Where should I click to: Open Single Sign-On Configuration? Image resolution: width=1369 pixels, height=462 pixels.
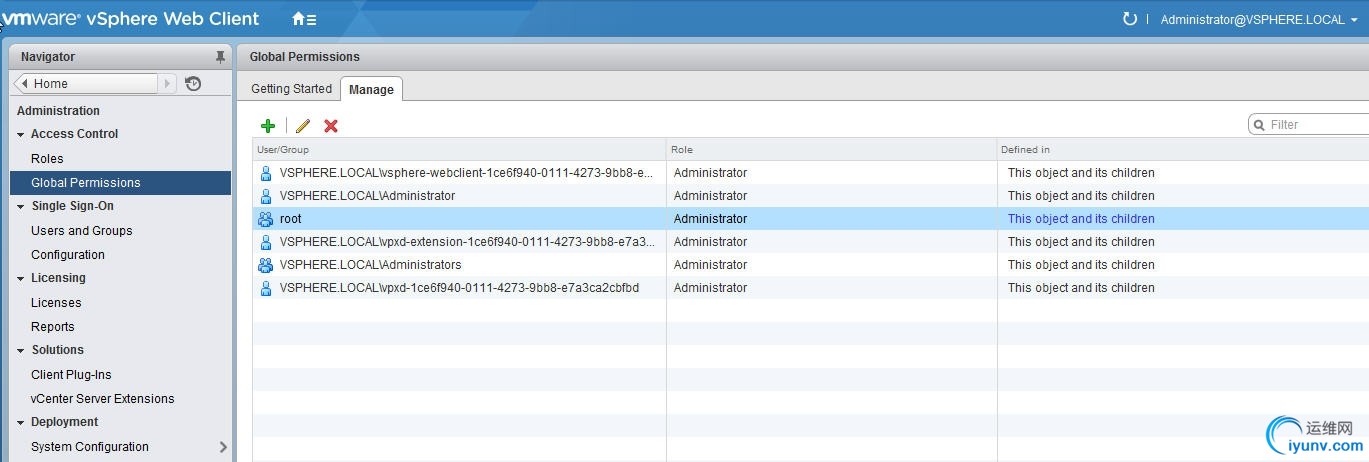68,255
